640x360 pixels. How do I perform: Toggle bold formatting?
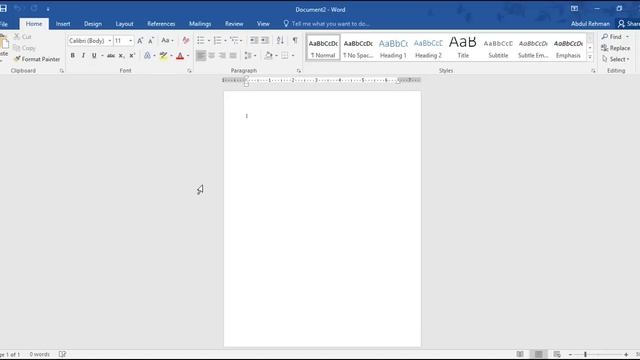coord(73,56)
